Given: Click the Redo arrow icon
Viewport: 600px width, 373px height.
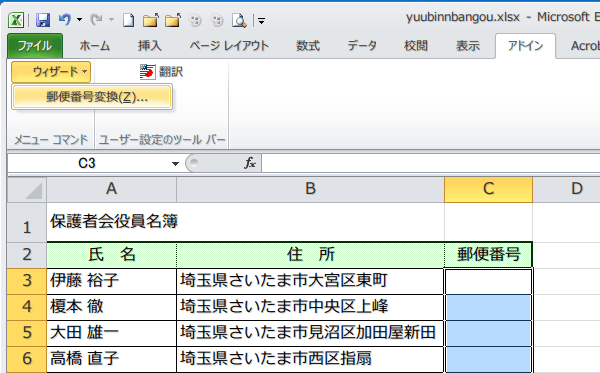Looking at the screenshot, I should coord(96,20).
